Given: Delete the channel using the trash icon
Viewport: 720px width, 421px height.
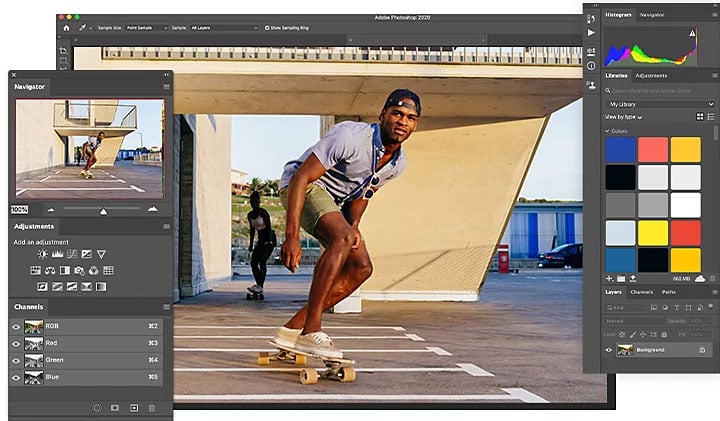Looking at the screenshot, I should (151, 408).
